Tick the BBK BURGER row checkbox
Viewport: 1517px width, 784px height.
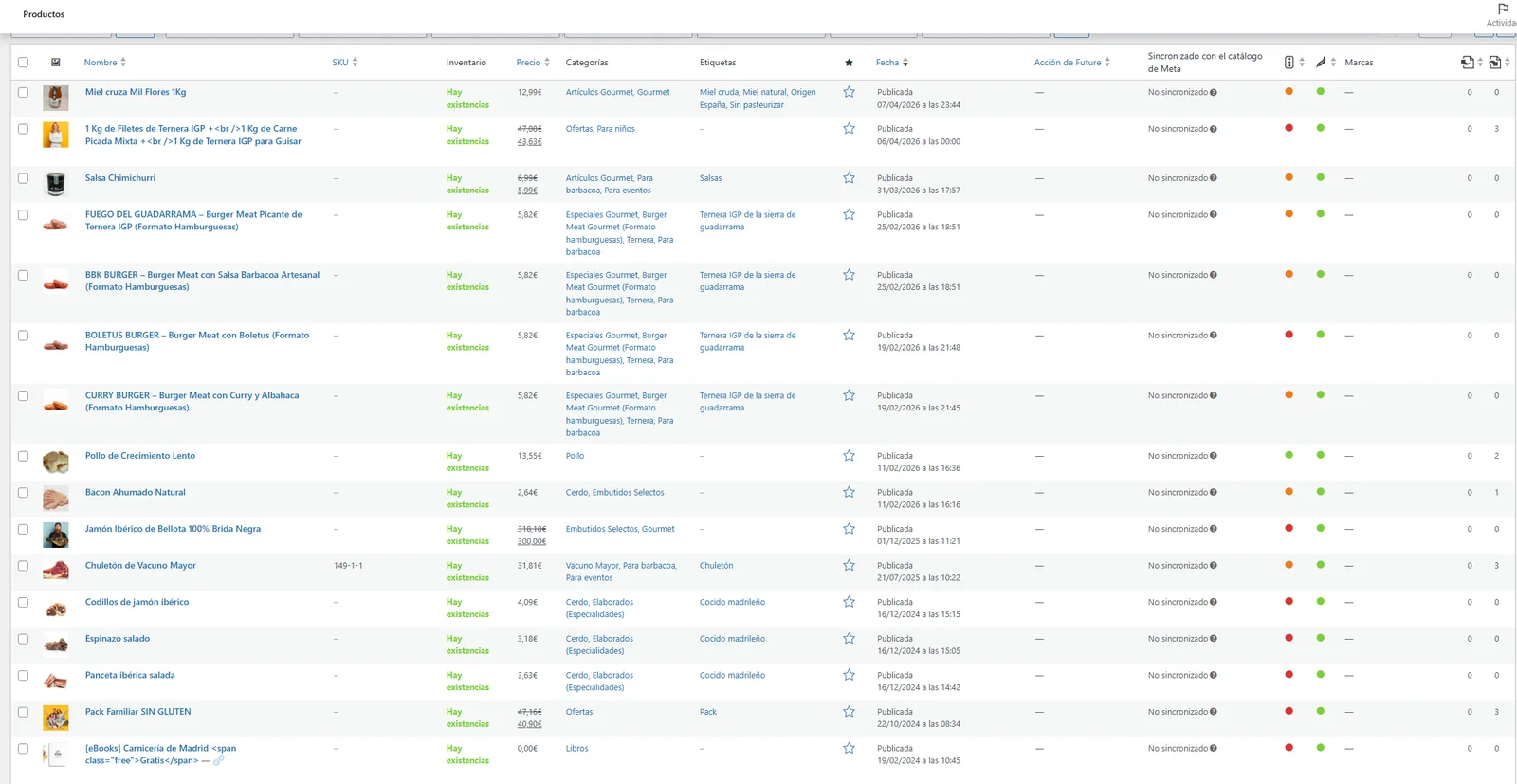point(23,275)
